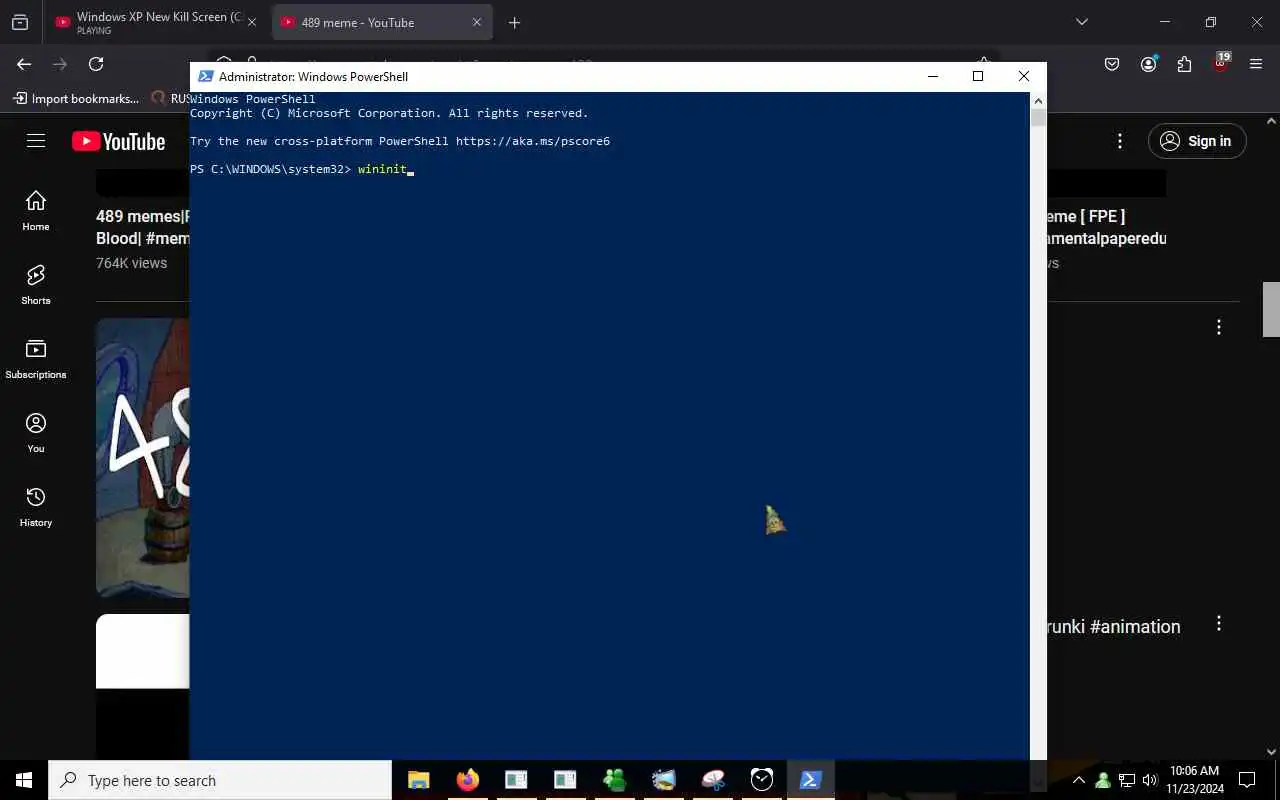Go back one page in Firefox

pyautogui.click(x=24, y=64)
